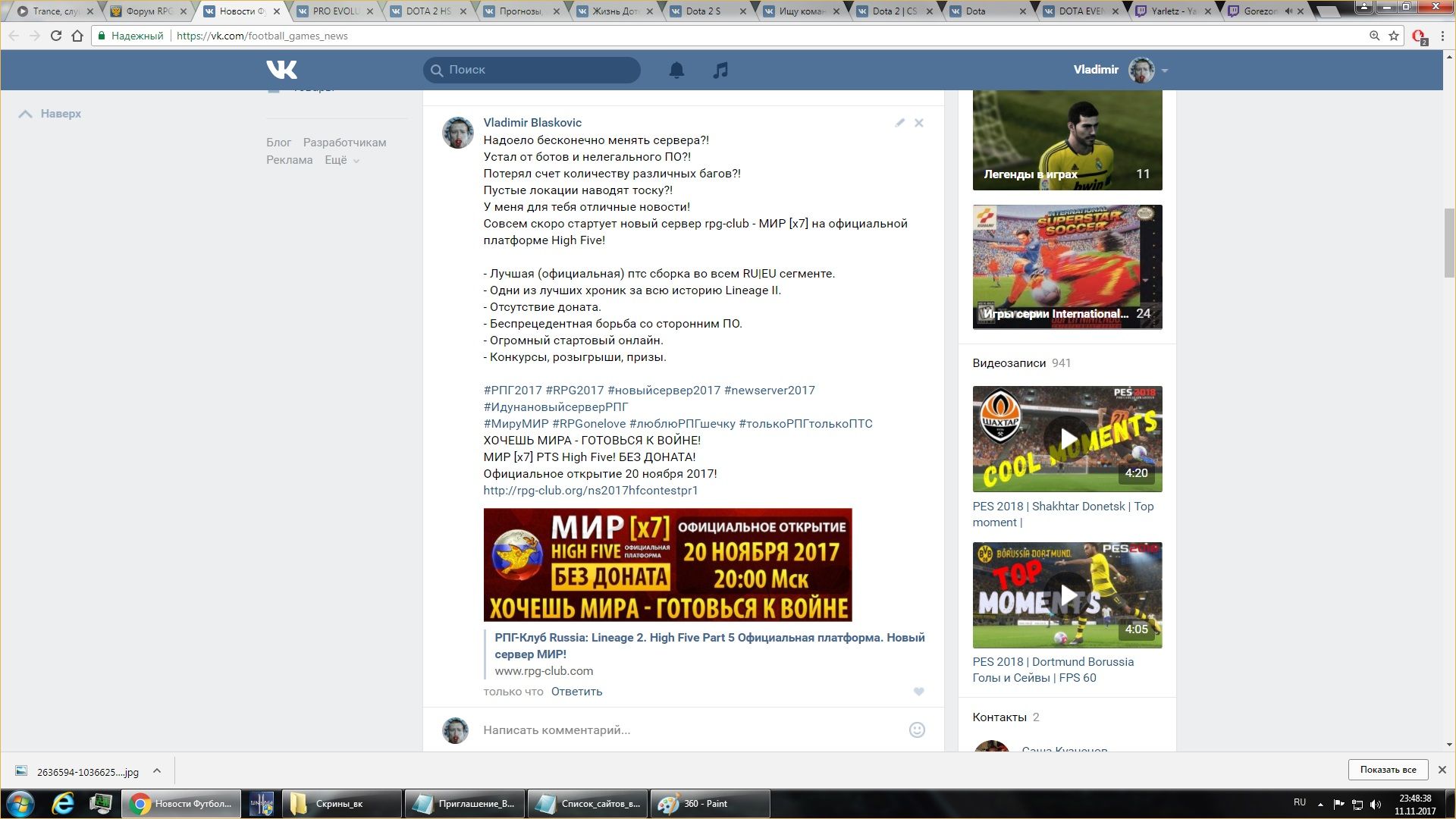Open author name Vladimir Blaskovic

(x=532, y=123)
